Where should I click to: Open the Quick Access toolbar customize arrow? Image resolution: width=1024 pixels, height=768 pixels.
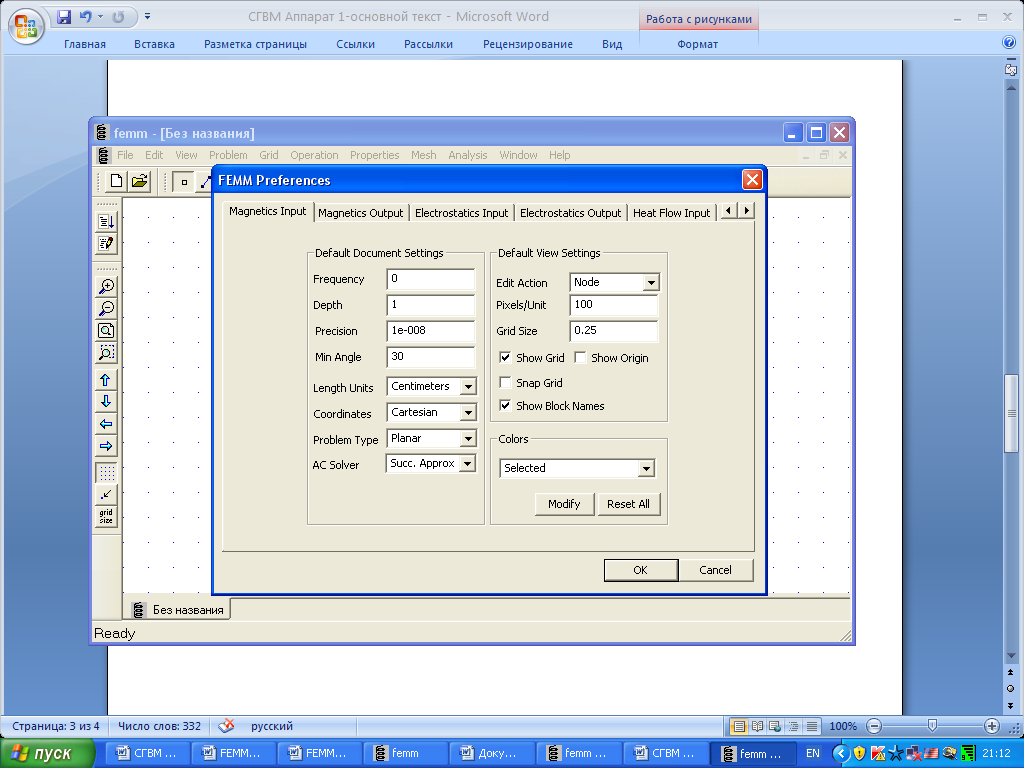148,16
